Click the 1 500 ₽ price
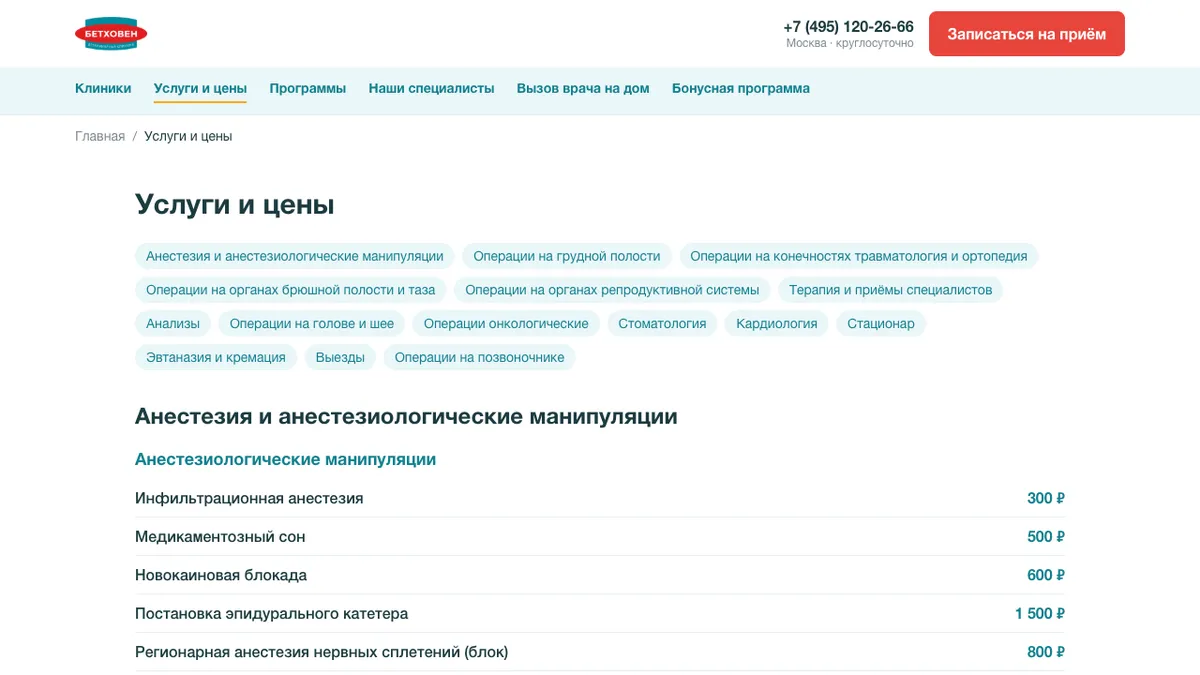Viewport: 1200px width, 675px height. 1040,613
